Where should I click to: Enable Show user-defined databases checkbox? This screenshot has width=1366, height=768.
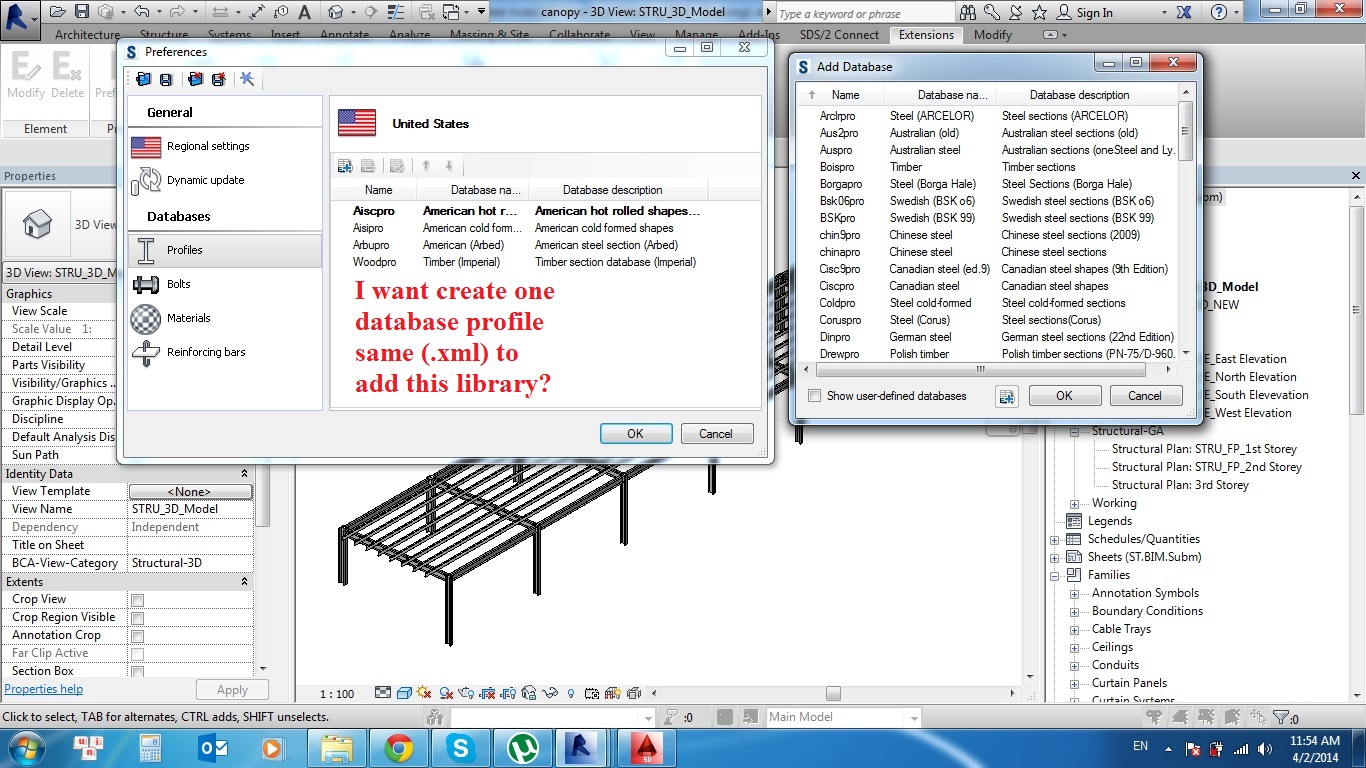pyautogui.click(x=814, y=396)
